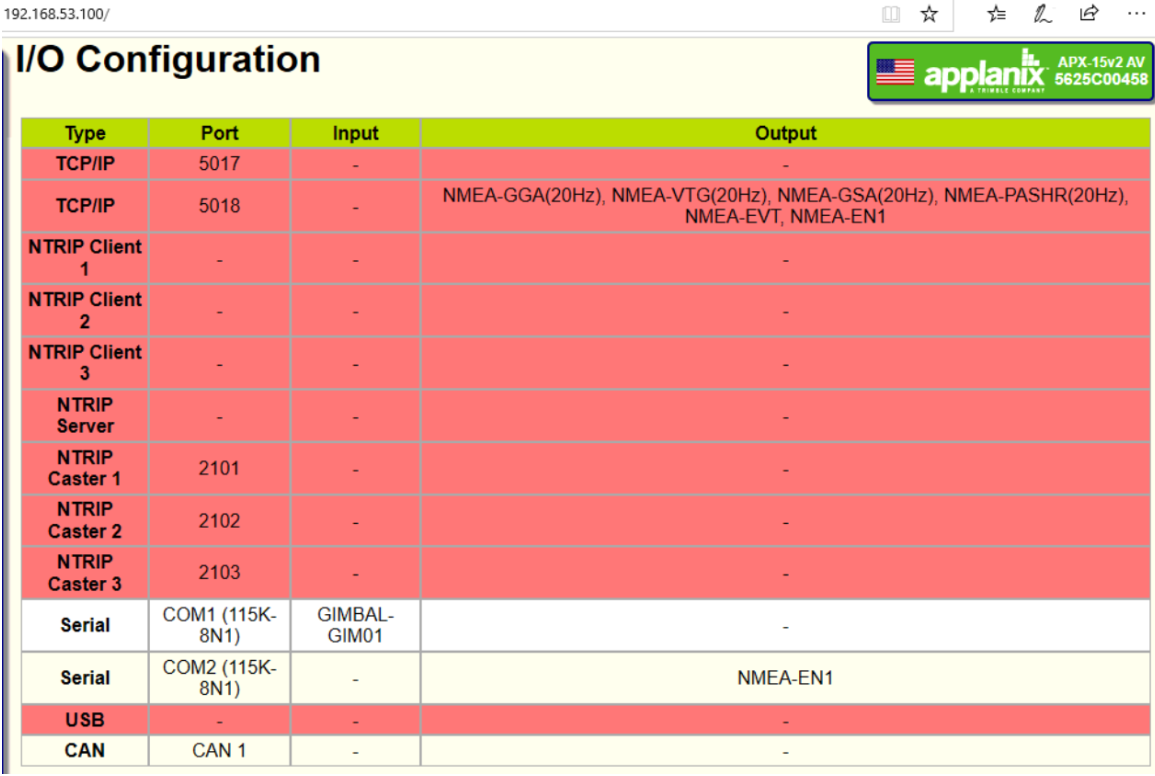The height and width of the screenshot is (776, 1155).
Task: Click the Serial label for COM2 row
Action: (x=85, y=677)
